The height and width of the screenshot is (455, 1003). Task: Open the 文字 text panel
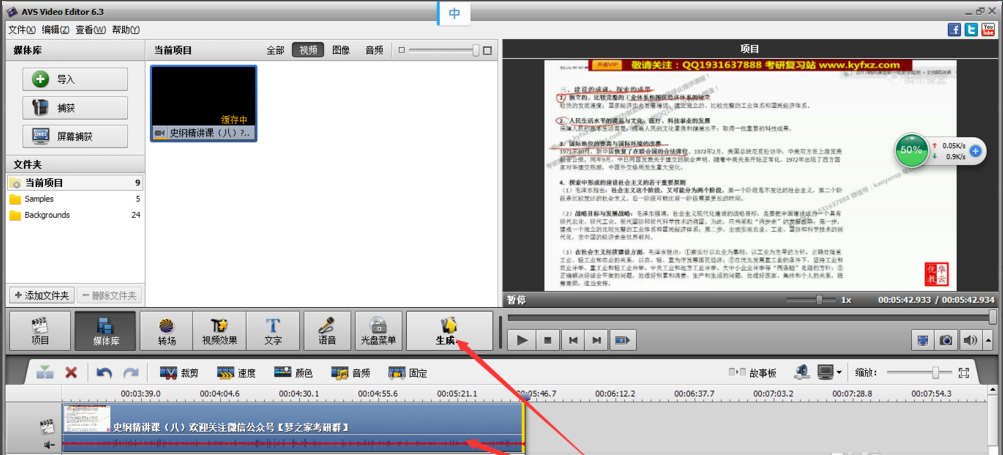click(x=273, y=331)
